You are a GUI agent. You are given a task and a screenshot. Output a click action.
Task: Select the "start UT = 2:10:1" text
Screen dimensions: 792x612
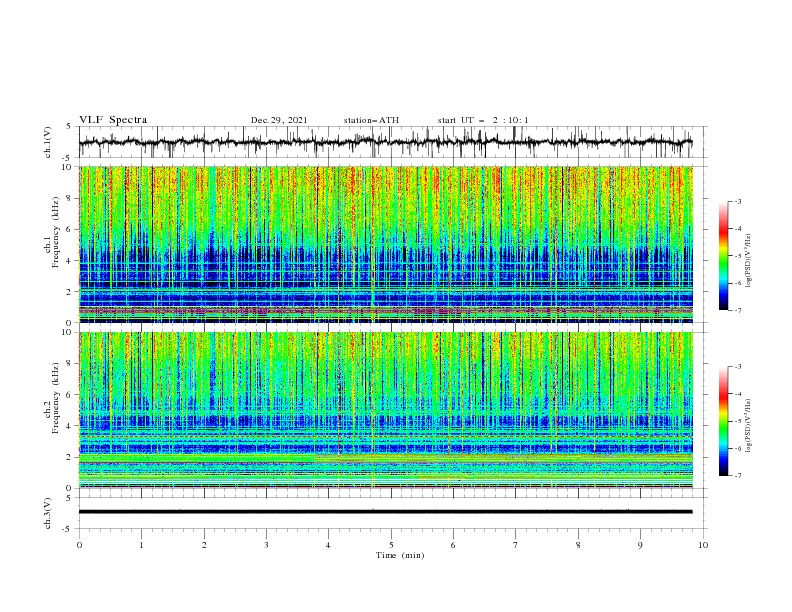[483, 120]
